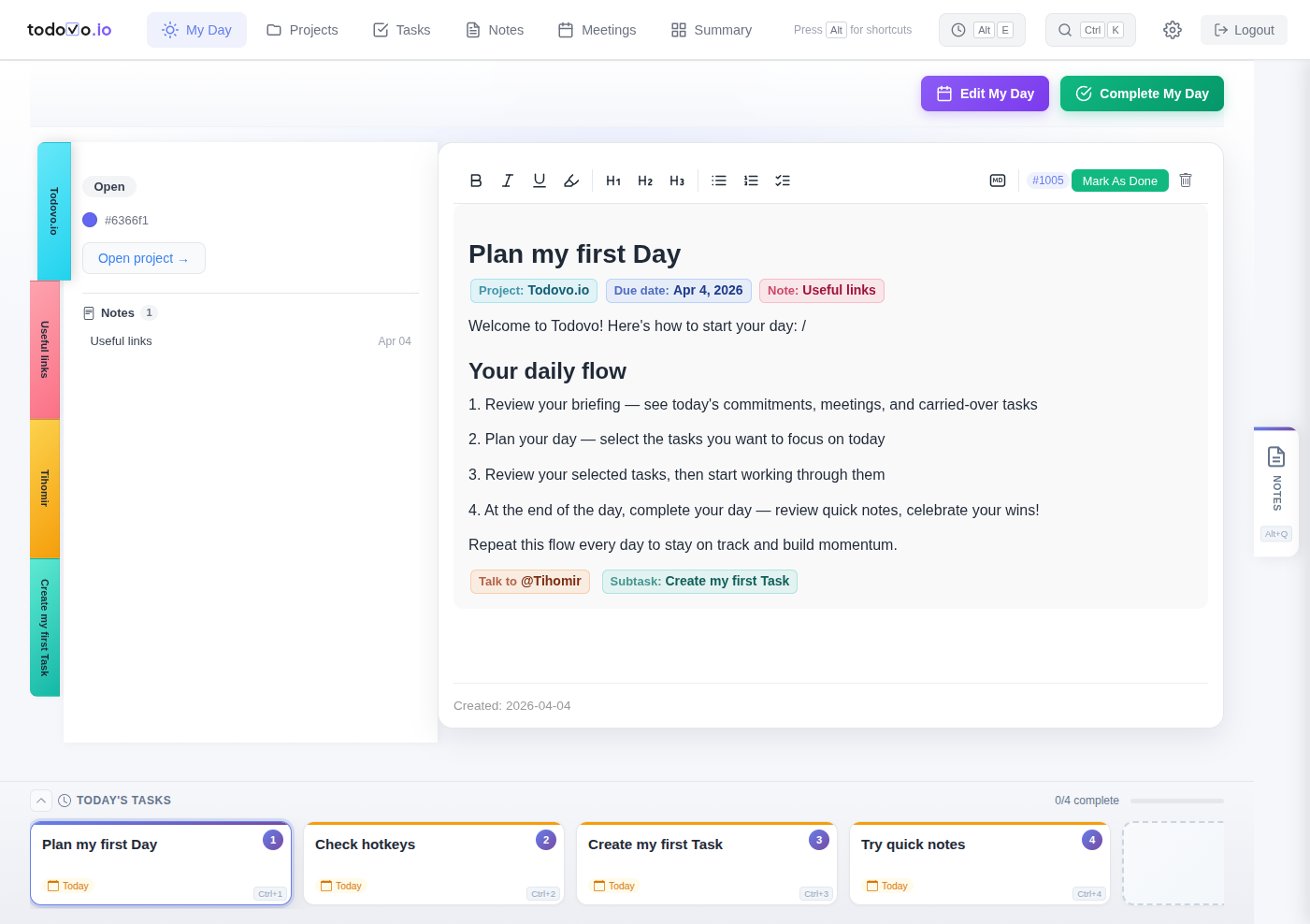Open the Projects tab
1310x924 pixels.
click(x=302, y=30)
